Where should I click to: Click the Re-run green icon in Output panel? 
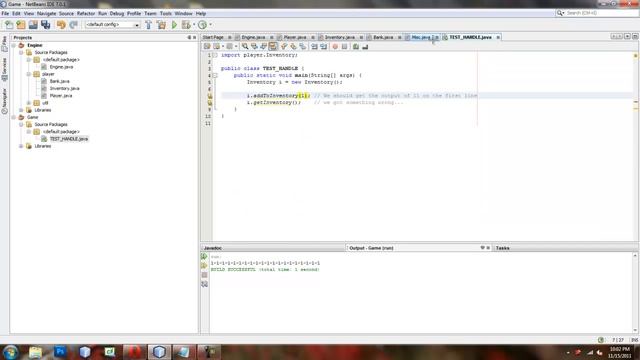pyautogui.click(x=204, y=257)
